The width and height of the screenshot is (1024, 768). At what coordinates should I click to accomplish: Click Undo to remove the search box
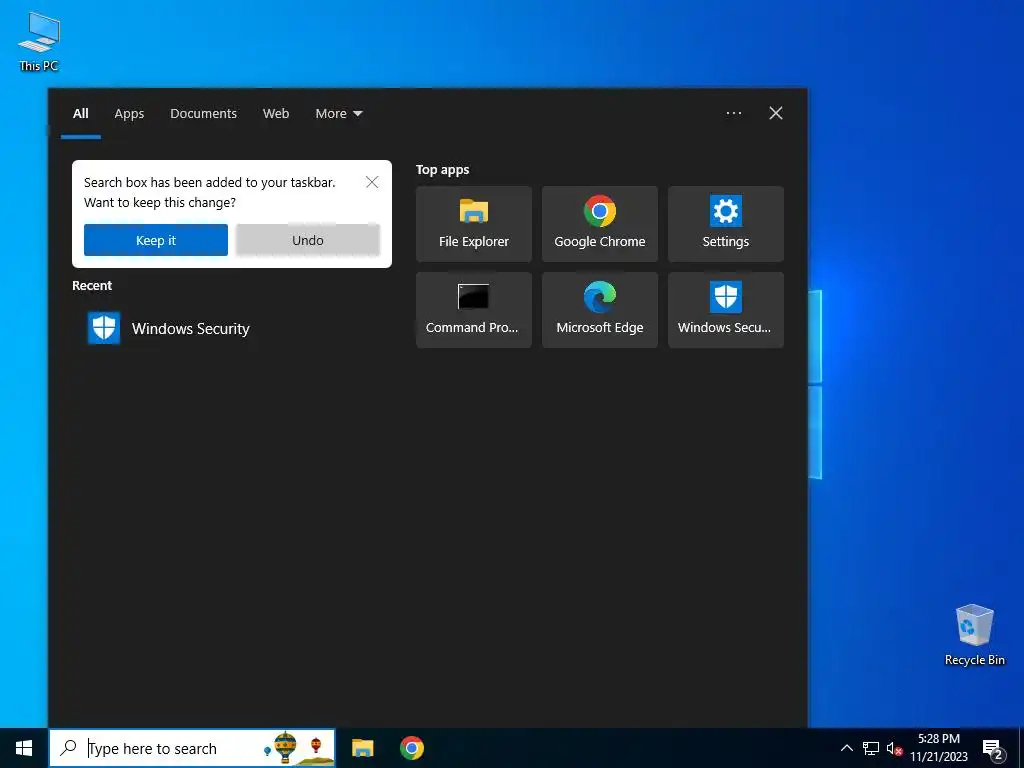(x=308, y=240)
